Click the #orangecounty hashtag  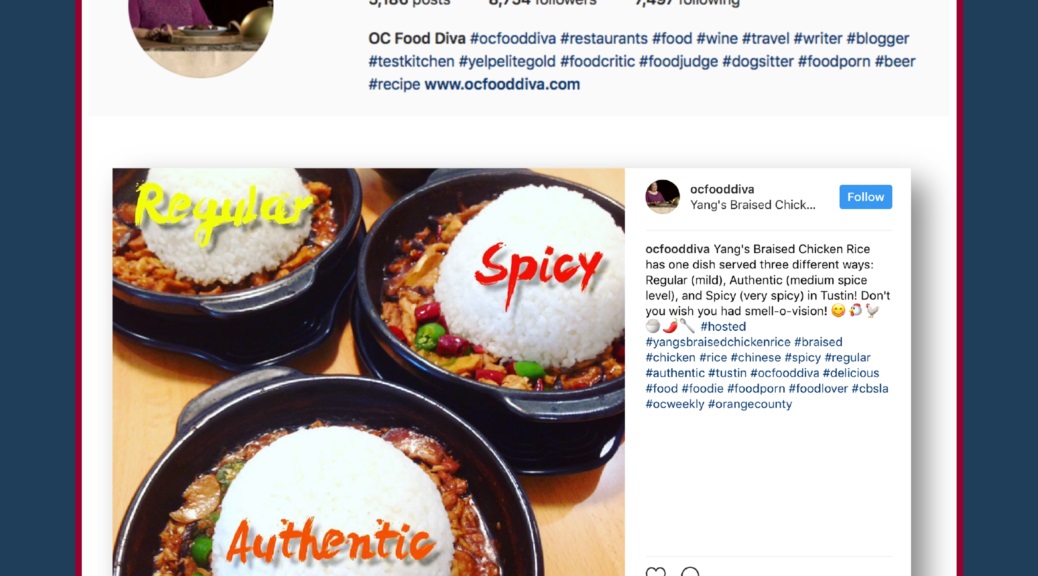749,404
